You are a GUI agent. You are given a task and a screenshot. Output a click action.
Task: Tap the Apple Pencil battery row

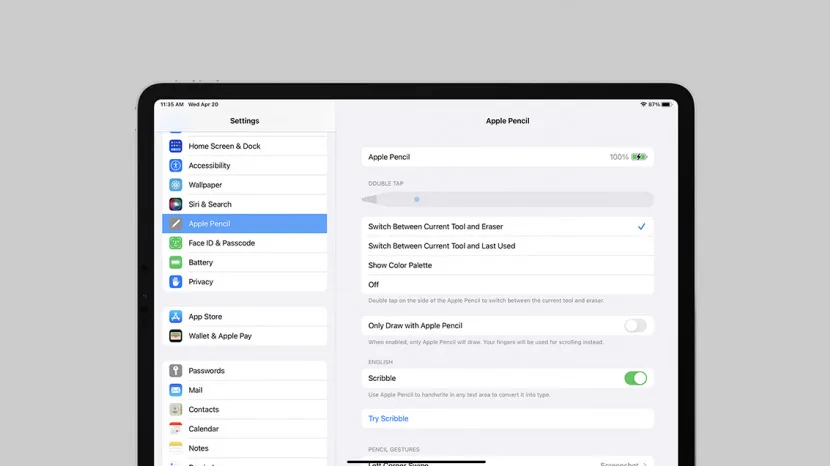coord(507,157)
